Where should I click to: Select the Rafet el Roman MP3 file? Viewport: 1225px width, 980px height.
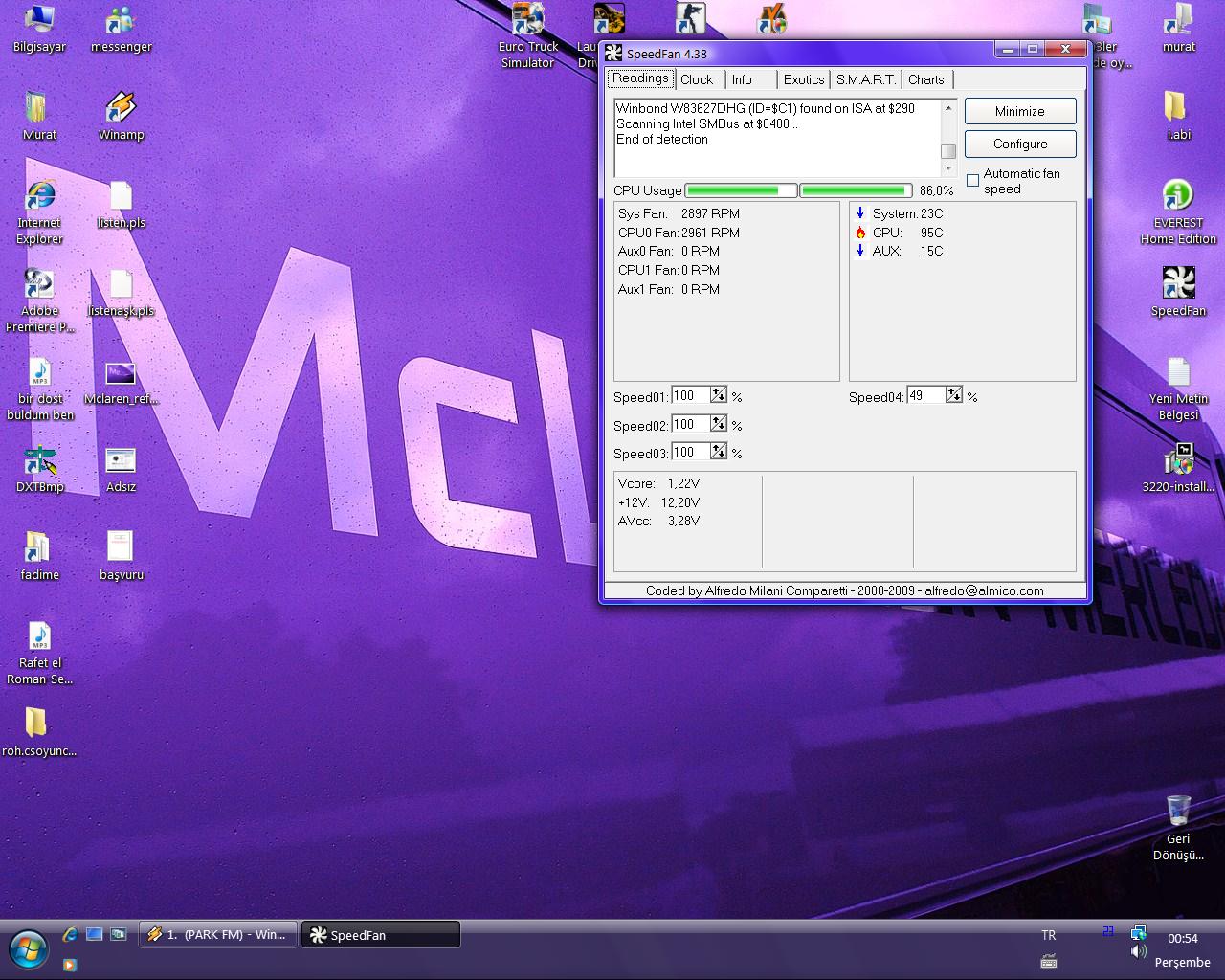coord(39,652)
